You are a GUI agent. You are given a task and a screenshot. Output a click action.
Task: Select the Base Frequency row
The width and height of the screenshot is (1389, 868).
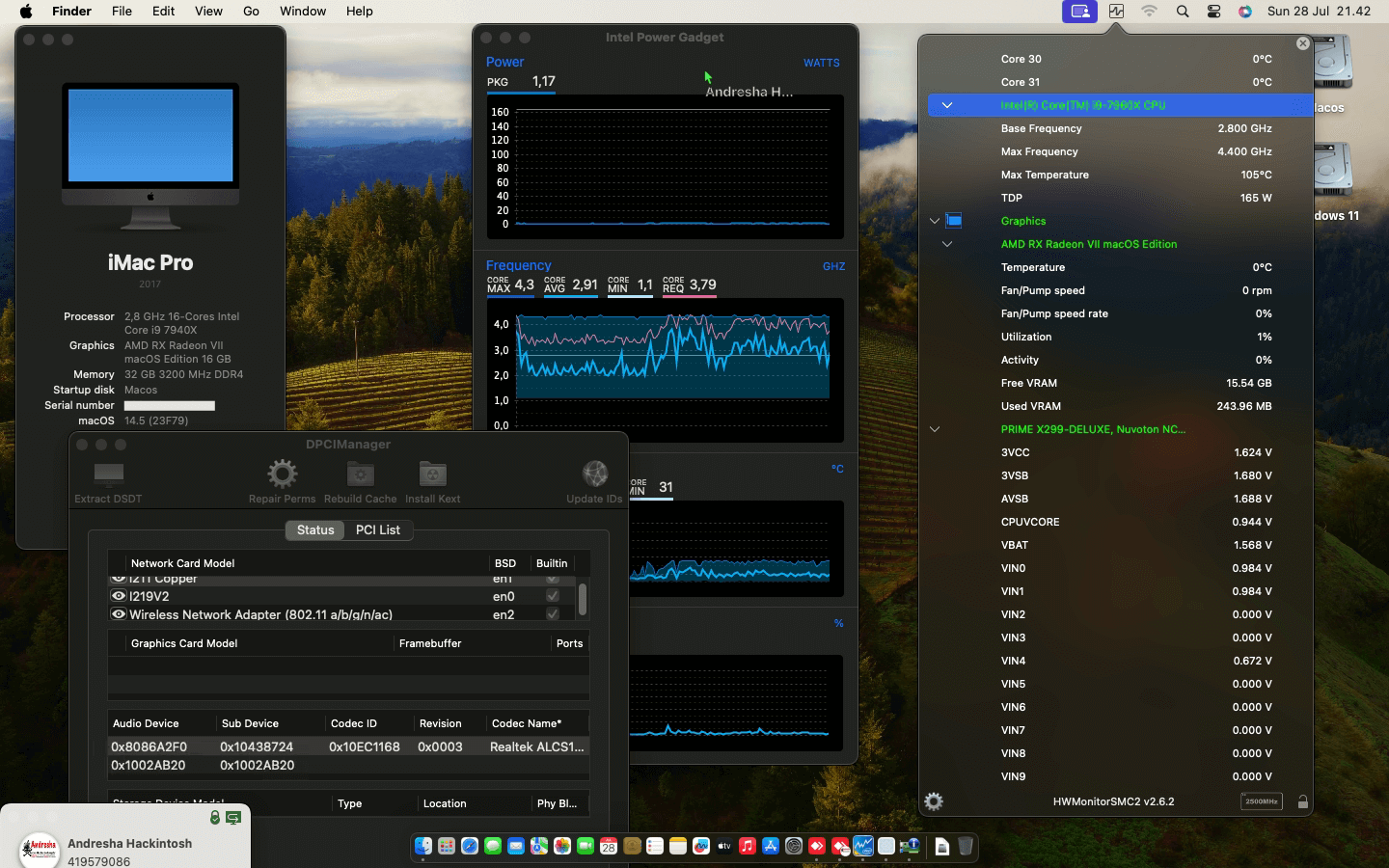click(1120, 128)
